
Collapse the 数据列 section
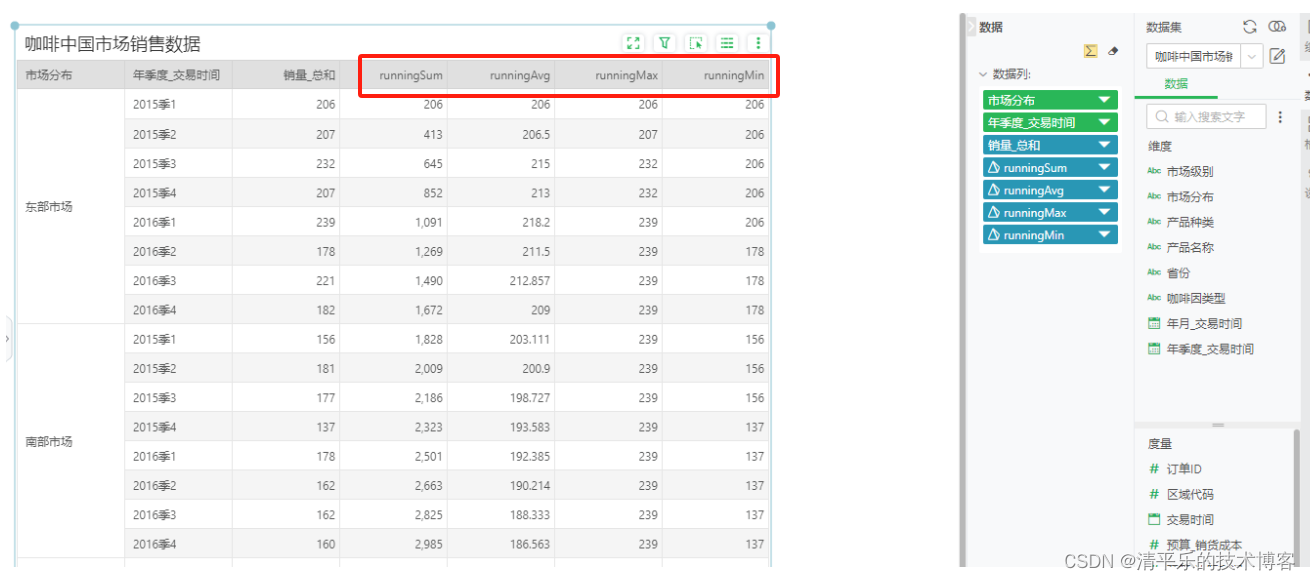(x=983, y=74)
